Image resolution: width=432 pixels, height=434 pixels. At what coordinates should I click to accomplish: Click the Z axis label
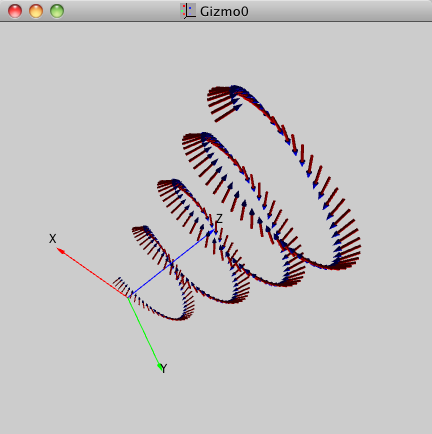(219, 219)
